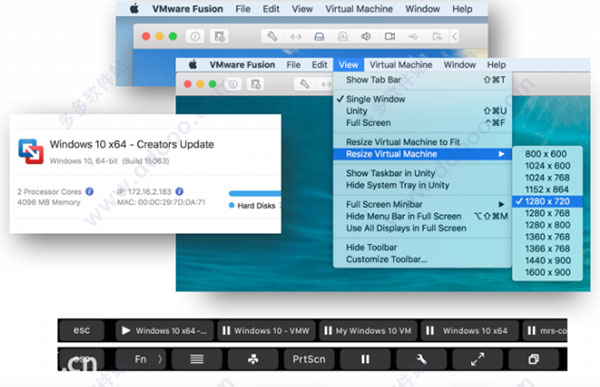Click the info icon in back window toolbar

point(195,36)
